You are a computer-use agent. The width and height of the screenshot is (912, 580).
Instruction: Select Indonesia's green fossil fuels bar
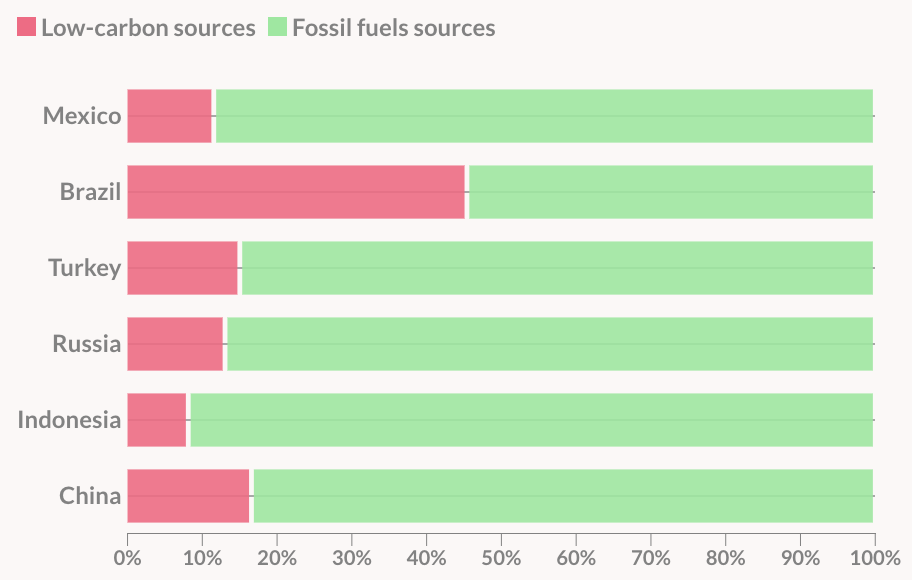[x=531, y=420]
